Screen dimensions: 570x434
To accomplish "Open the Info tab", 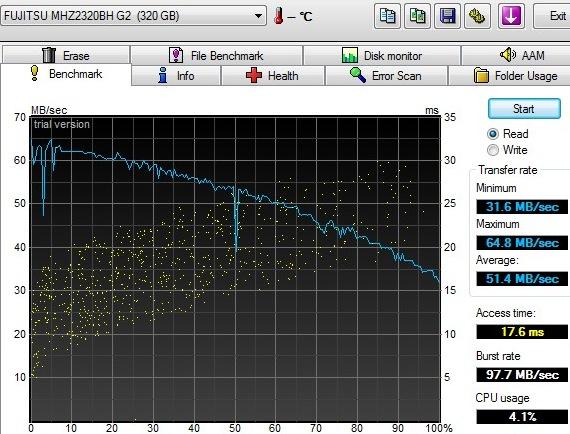I will (x=176, y=76).
